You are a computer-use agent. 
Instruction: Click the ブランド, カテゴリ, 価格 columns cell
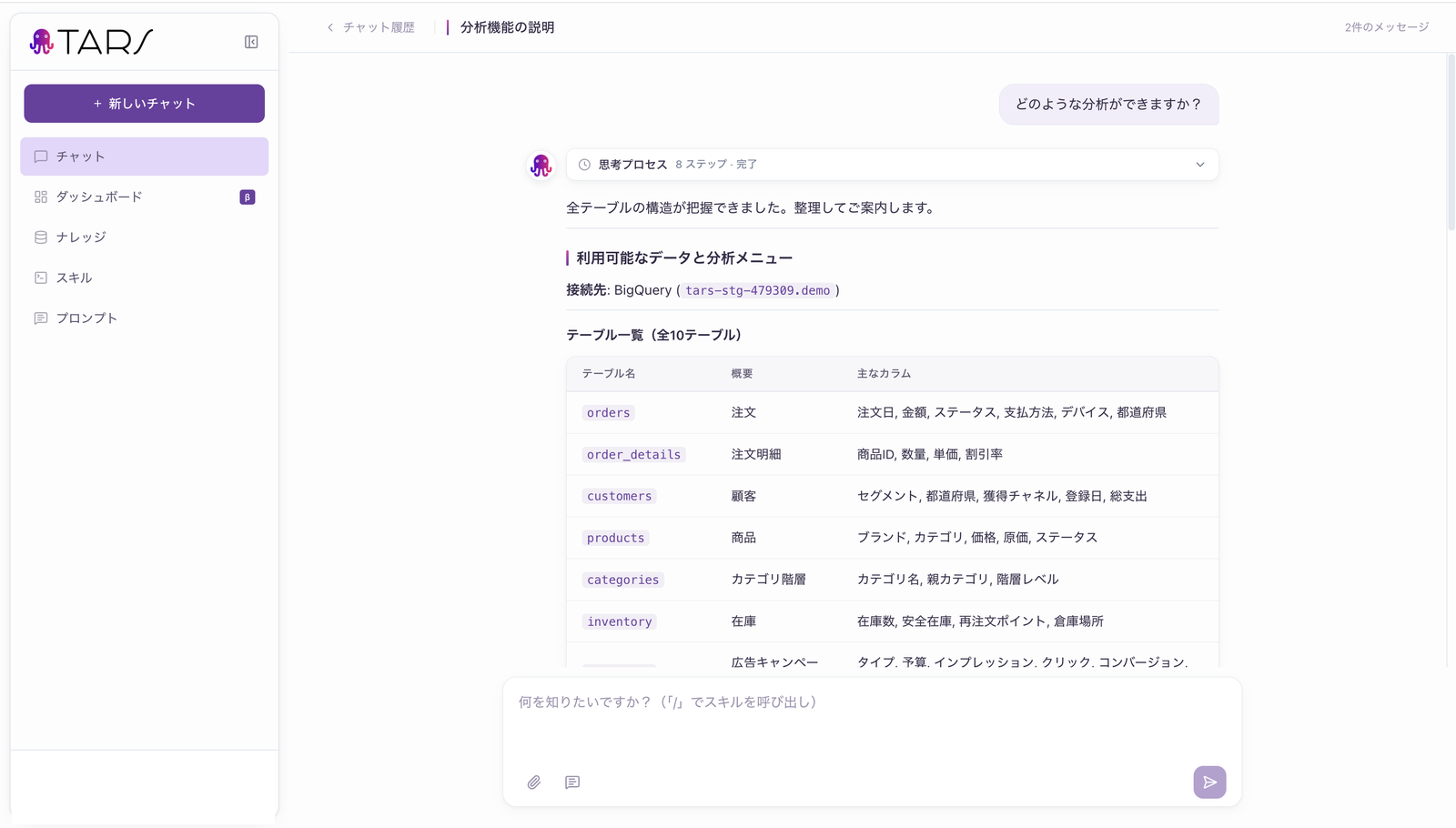pos(976,538)
